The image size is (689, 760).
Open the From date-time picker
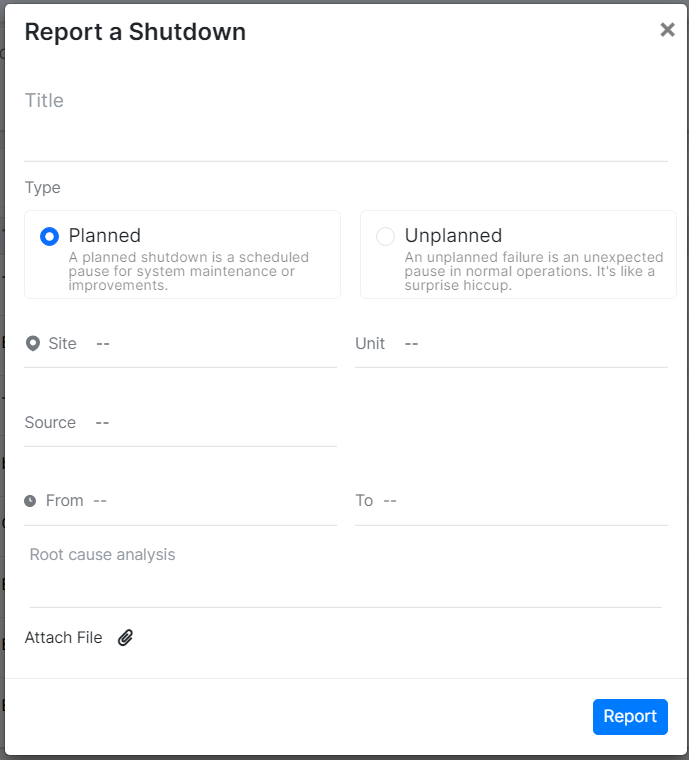pos(180,501)
